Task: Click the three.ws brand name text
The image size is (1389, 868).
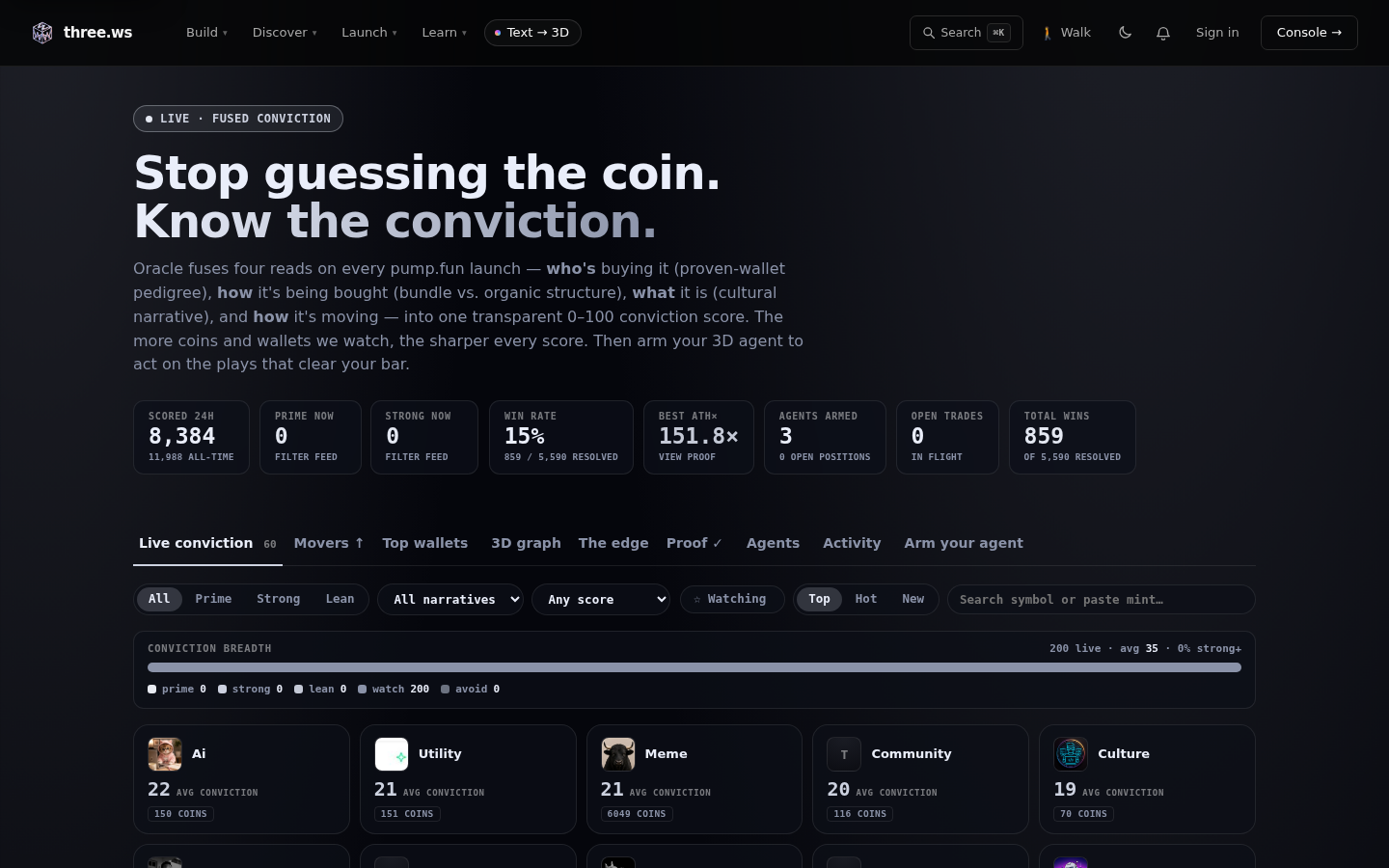Action: (98, 33)
